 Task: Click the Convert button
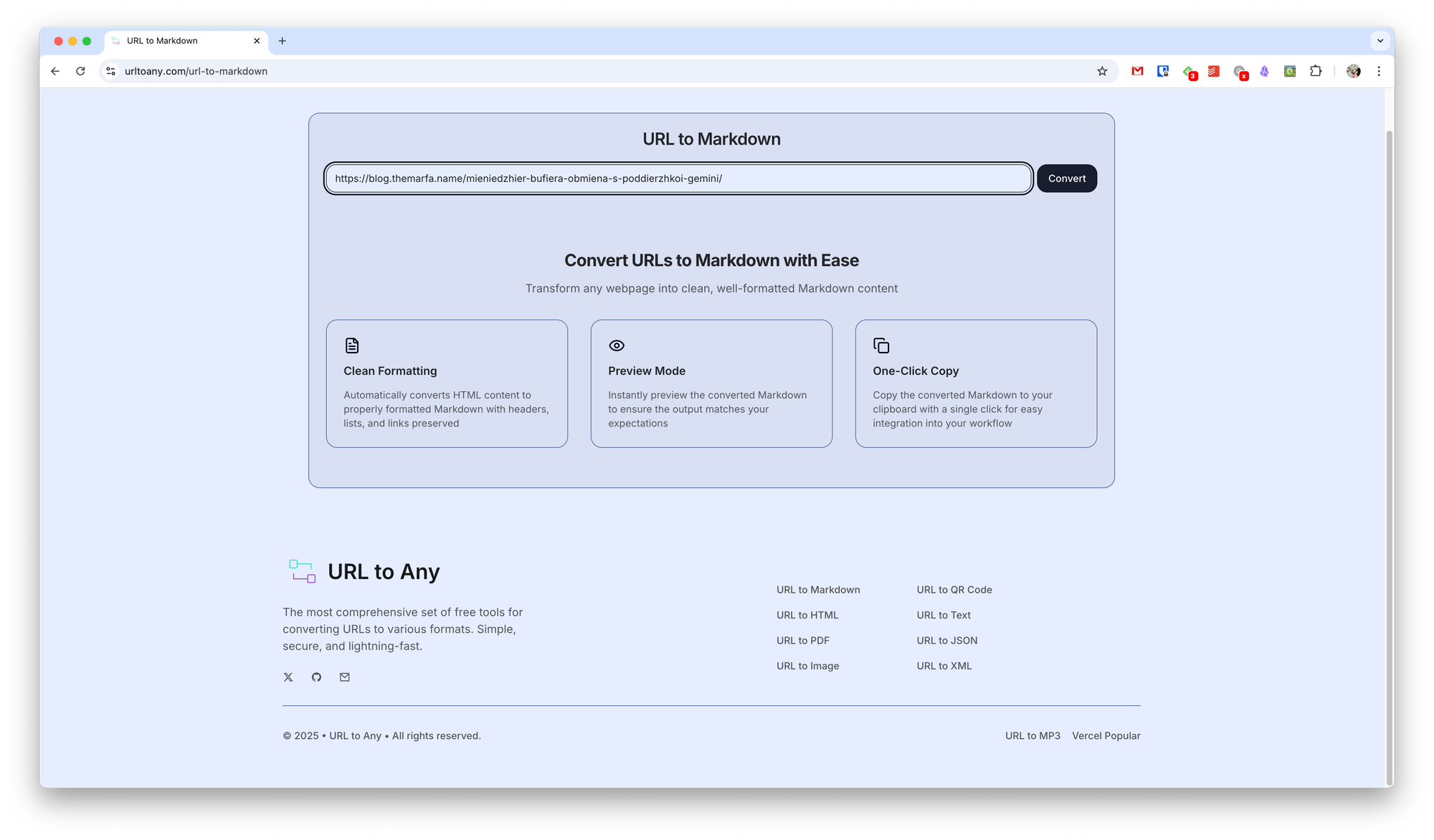[x=1066, y=178]
